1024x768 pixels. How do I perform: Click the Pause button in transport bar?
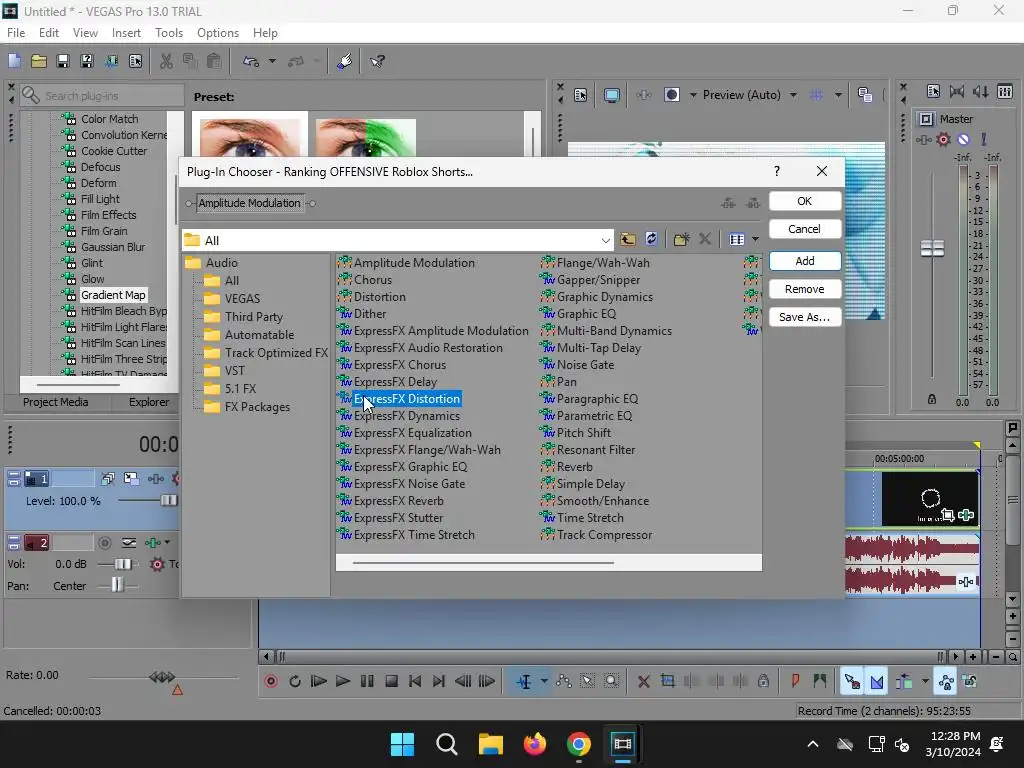(x=367, y=681)
